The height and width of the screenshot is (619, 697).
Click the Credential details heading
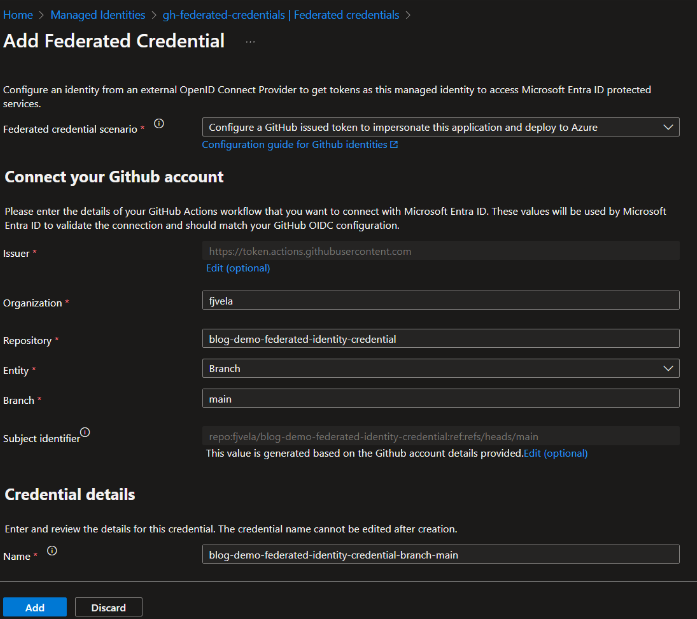point(70,494)
